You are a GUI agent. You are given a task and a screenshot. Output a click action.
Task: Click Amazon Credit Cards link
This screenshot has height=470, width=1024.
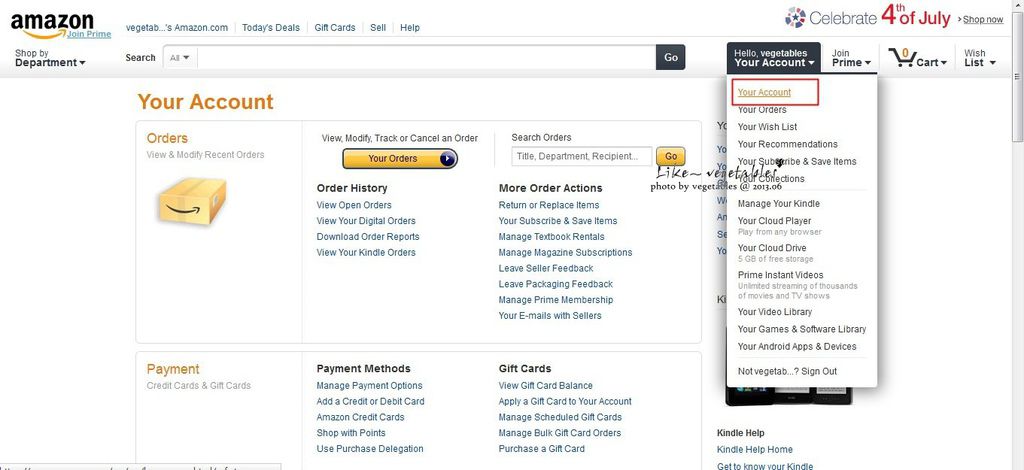pyautogui.click(x=360, y=417)
